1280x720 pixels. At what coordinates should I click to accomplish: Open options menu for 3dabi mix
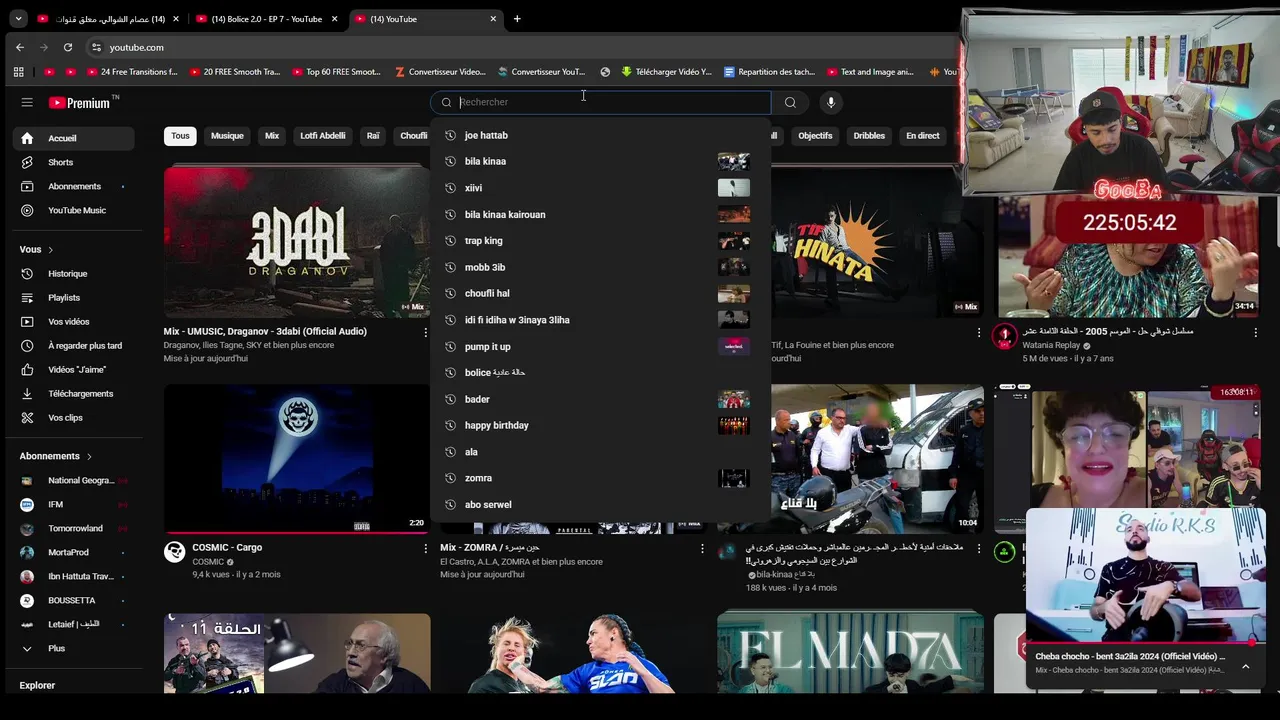click(425, 332)
